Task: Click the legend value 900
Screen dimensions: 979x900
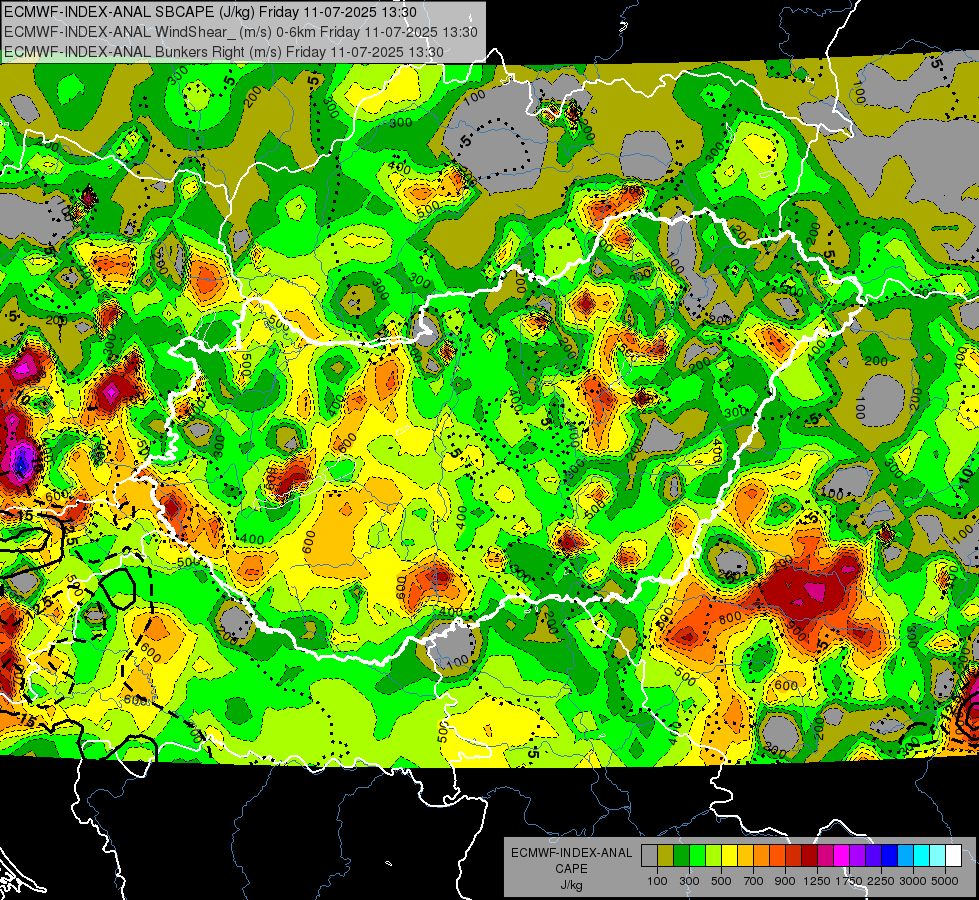Action: pos(785,881)
